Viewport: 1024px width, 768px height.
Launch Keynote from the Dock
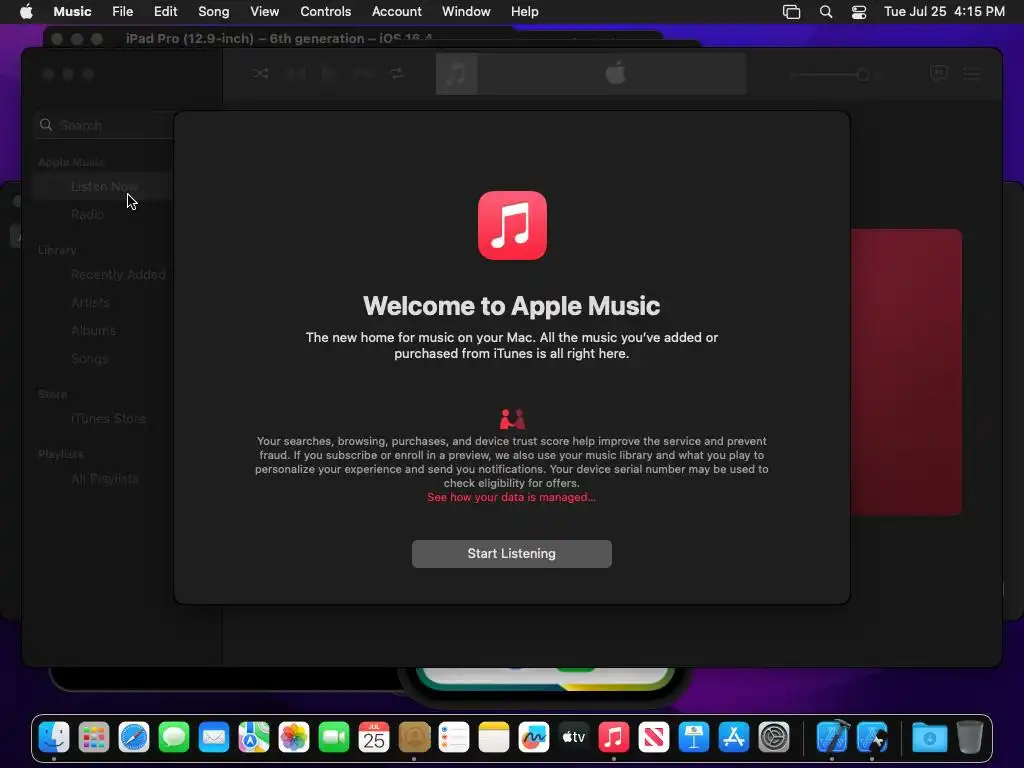[694, 738]
